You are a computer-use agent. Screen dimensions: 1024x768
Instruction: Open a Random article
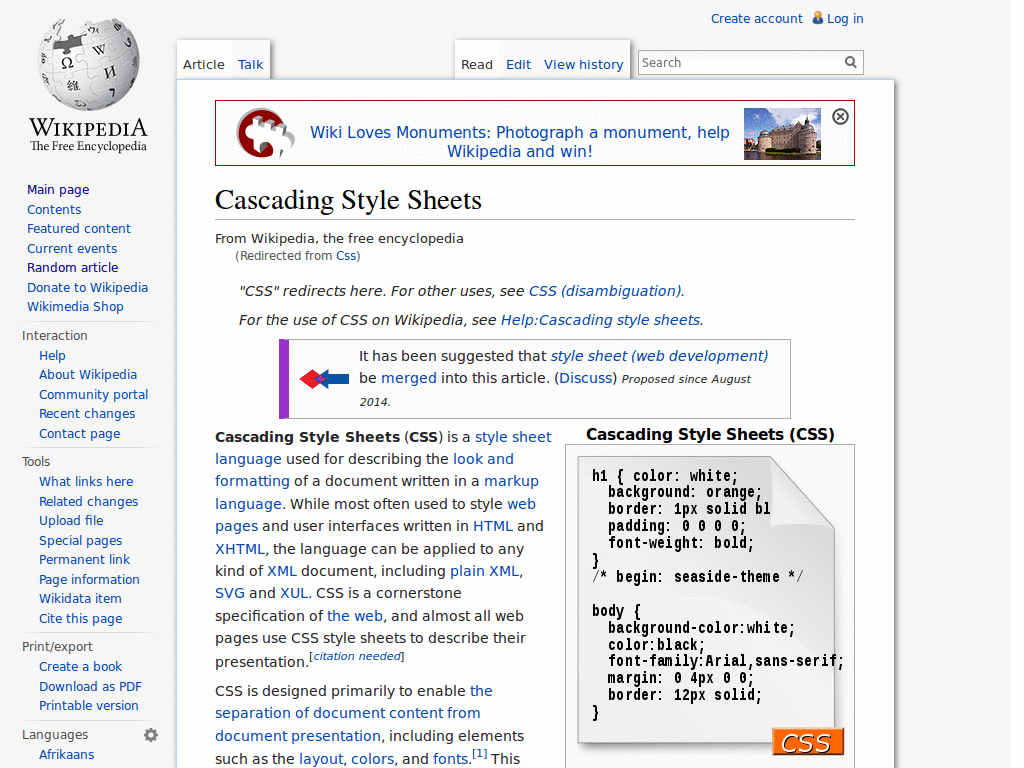72,268
